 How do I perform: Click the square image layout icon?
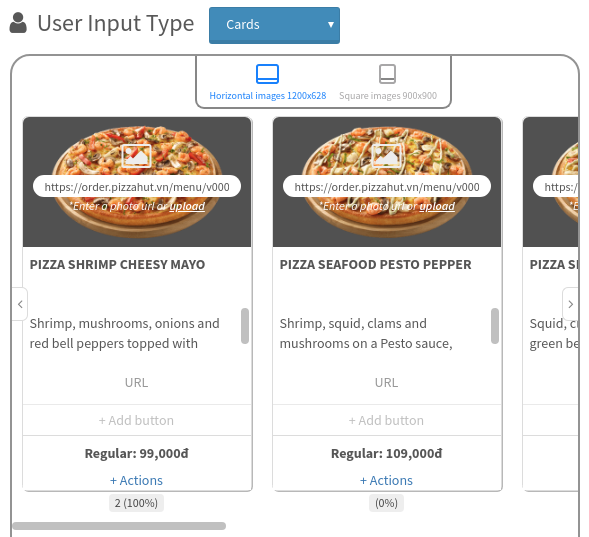tap(387, 74)
